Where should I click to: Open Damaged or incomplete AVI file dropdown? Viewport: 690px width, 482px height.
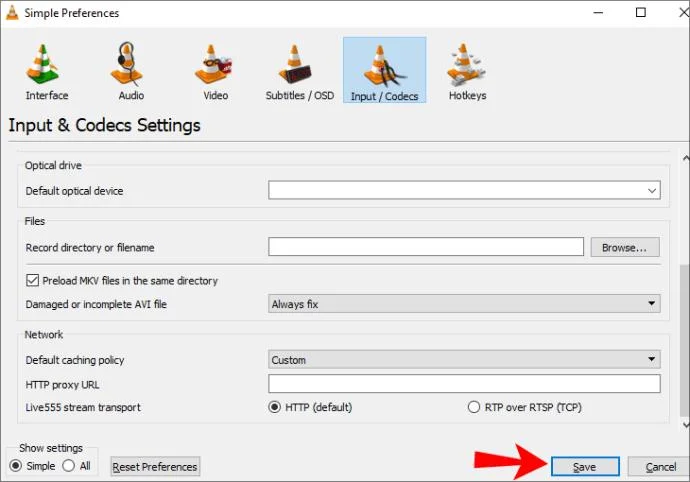point(464,304)
